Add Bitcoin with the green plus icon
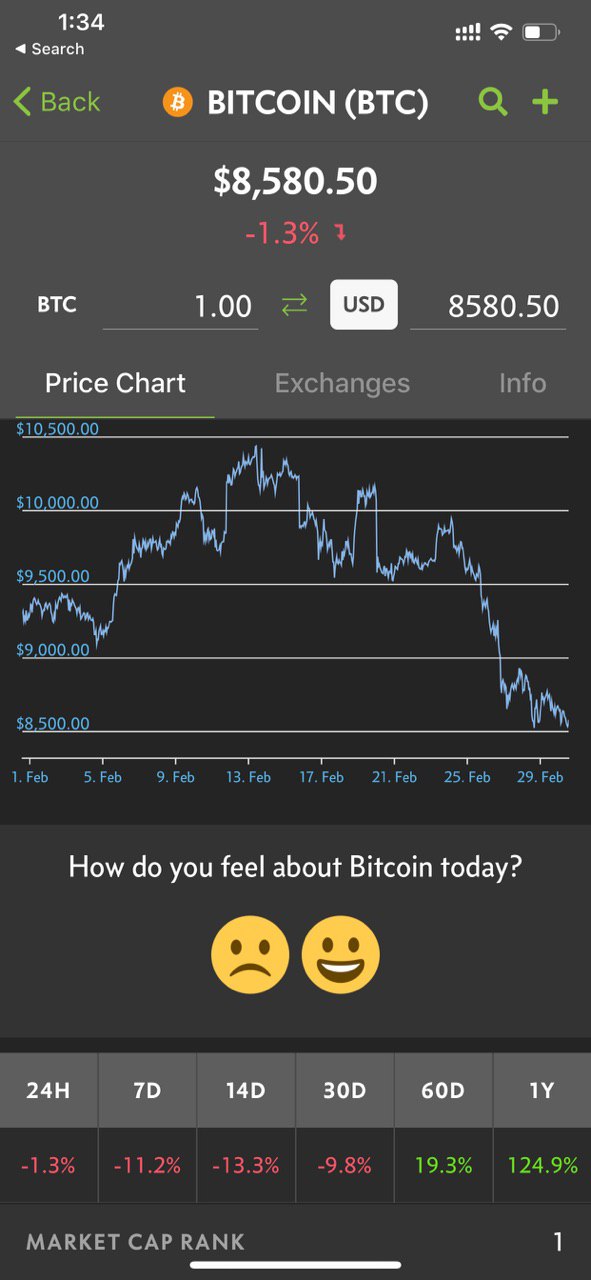 pos(545,102)
